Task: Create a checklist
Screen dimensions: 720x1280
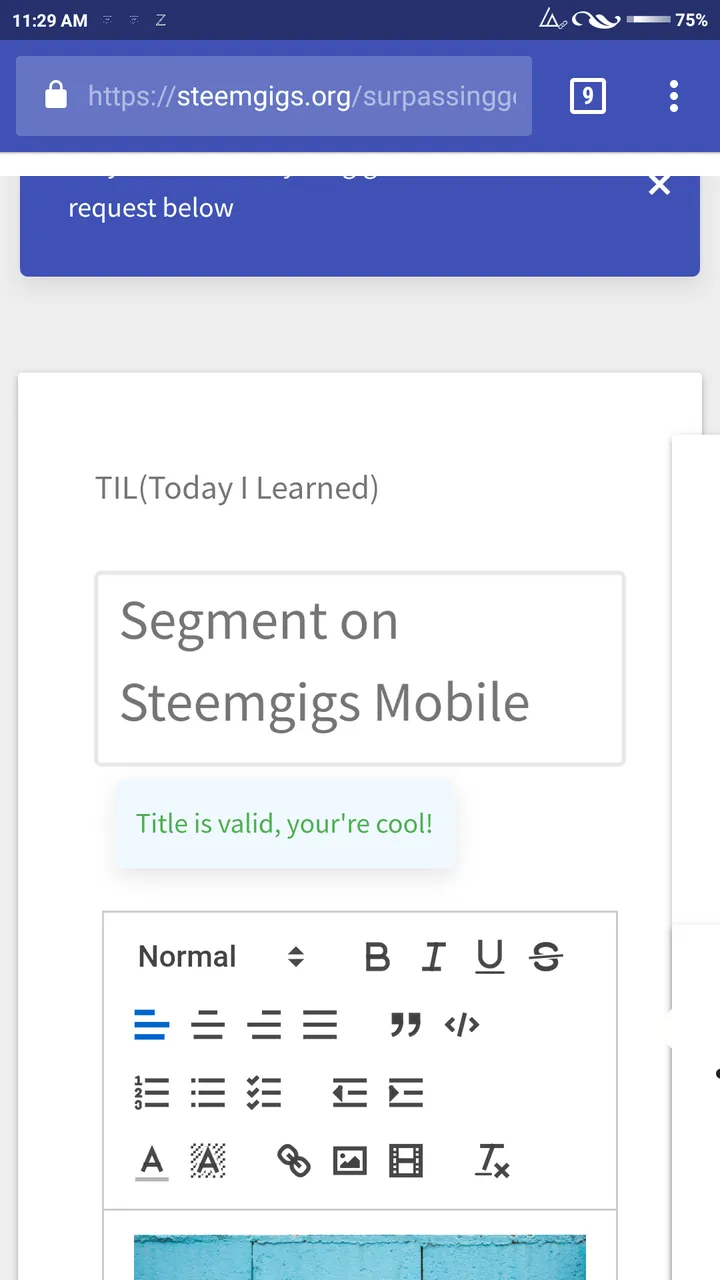Action: click(264, 1093)
